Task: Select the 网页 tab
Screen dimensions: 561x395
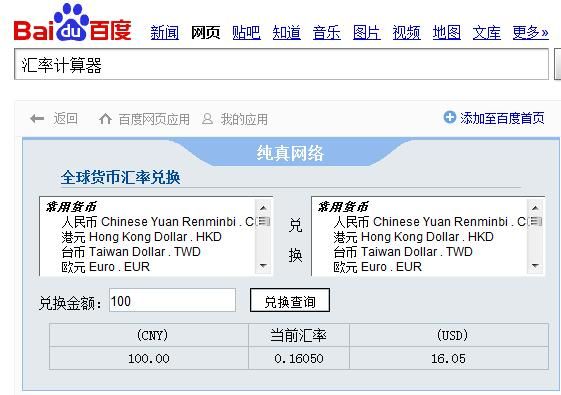Action: tap(205, 33)
